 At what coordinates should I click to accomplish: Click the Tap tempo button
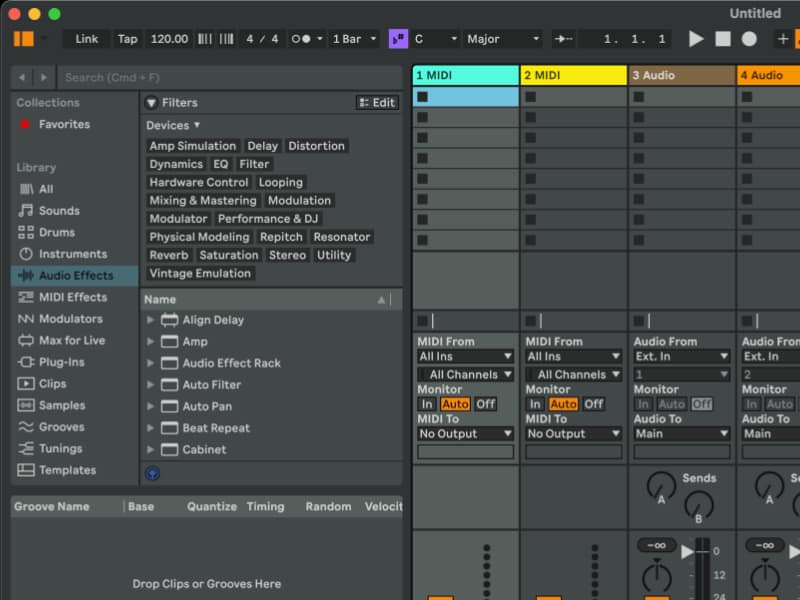click(127, 39)
